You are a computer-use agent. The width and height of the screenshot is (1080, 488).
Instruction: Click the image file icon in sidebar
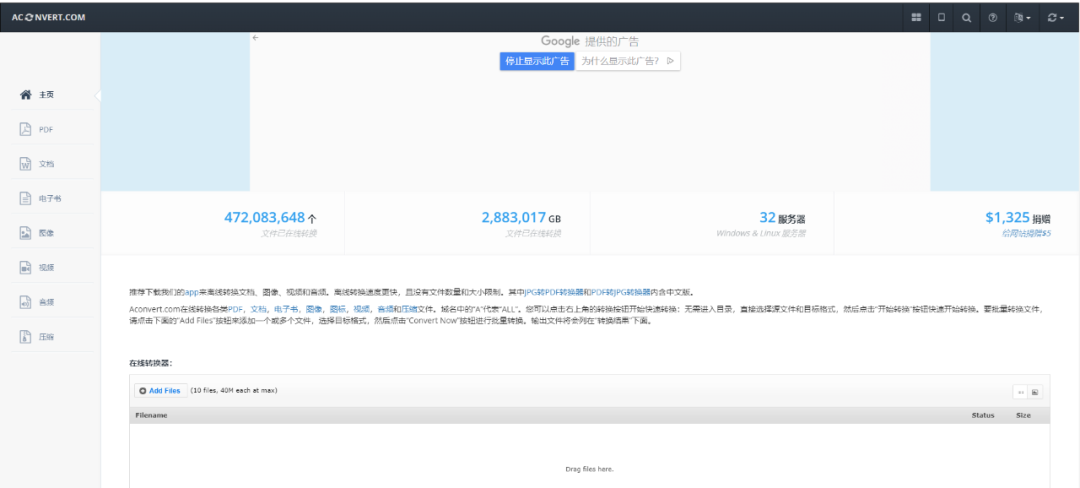pos(25,233)
